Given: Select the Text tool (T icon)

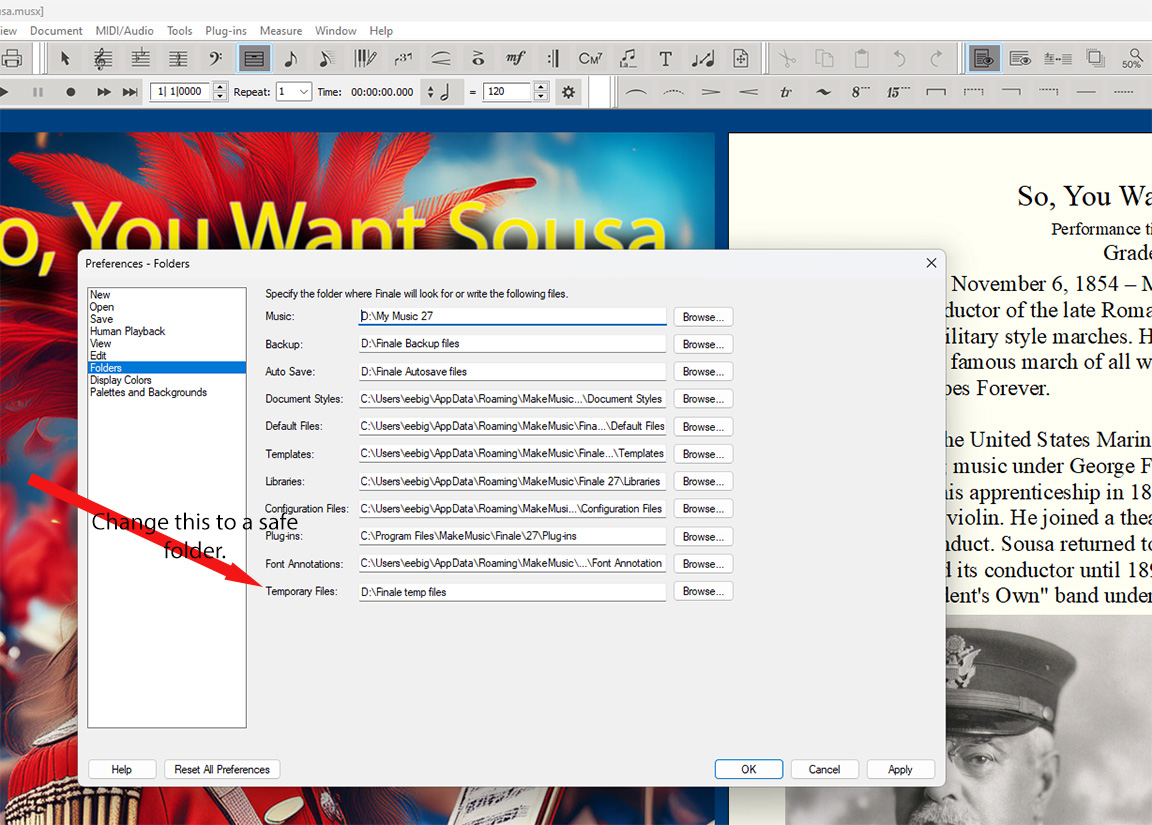Looking at the screenshot, I should [x=665, y=59].
